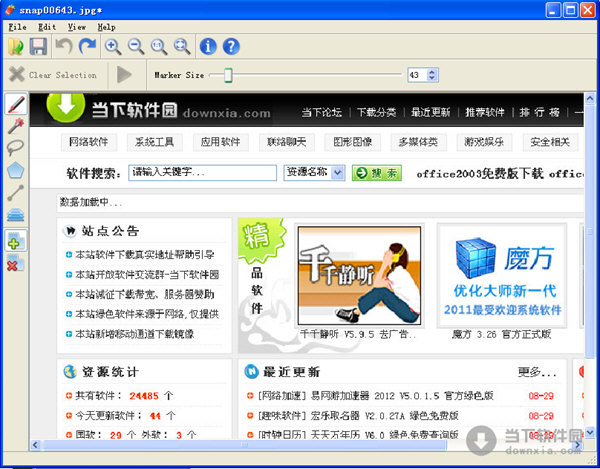
Task: Select the blue stacked layers tool
Action: point(16,215)
